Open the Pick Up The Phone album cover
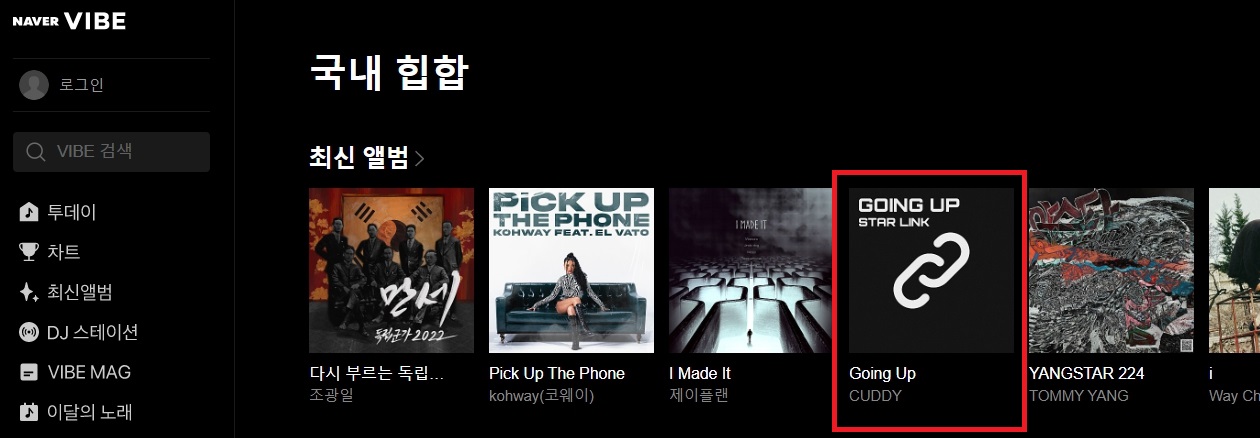 tap(571, 271)
